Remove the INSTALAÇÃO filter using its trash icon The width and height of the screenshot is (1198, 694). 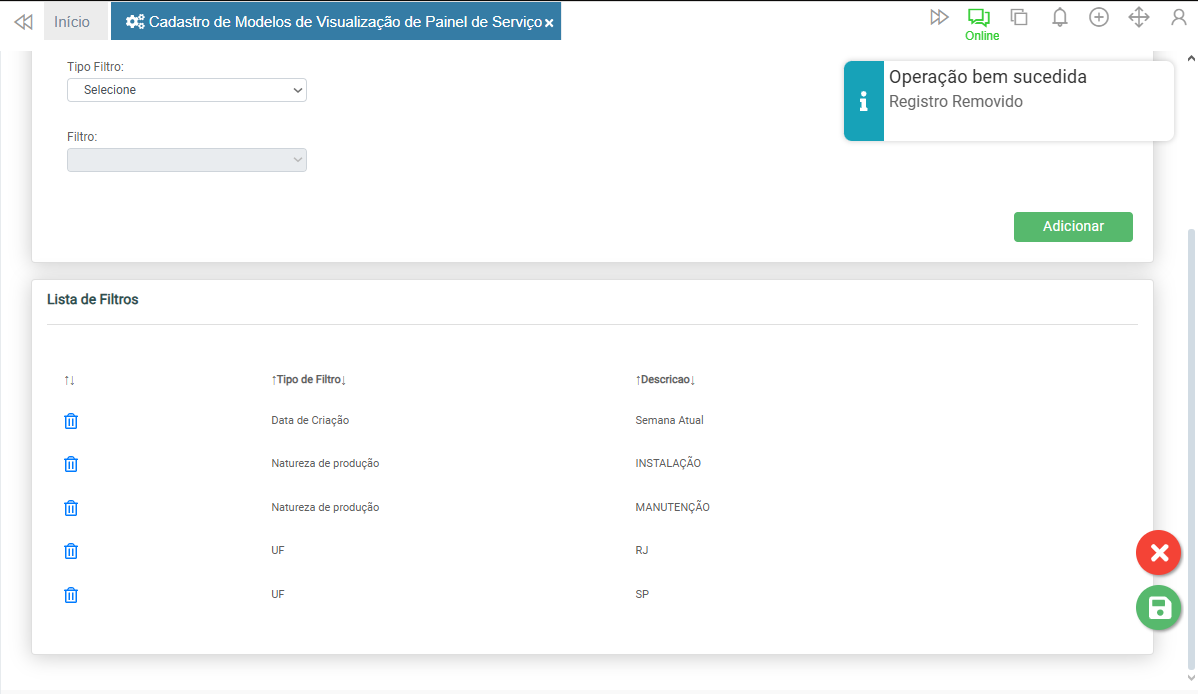(71, 464)
